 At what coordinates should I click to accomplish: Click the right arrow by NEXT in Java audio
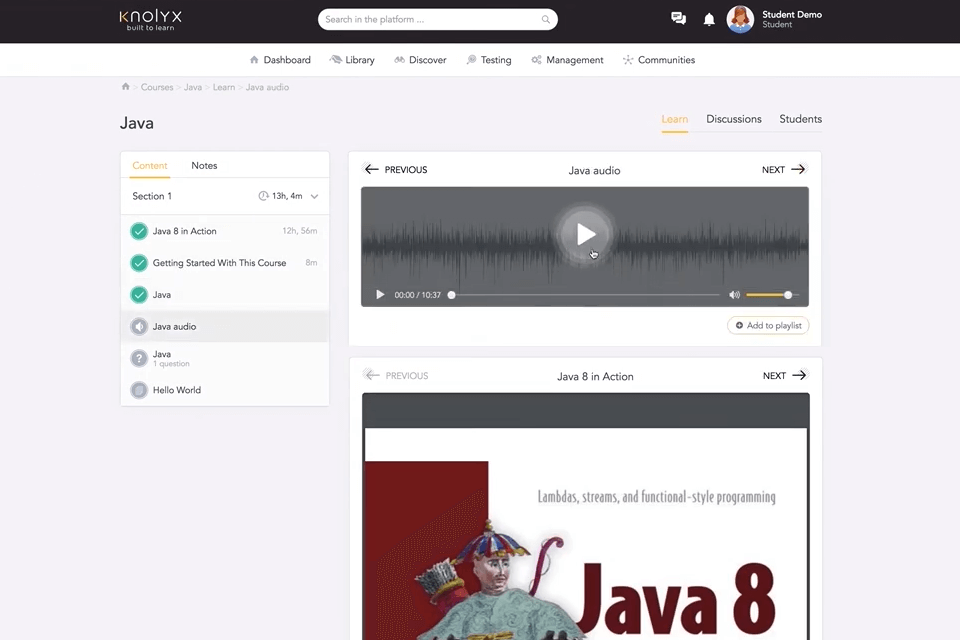pos(798,169)
